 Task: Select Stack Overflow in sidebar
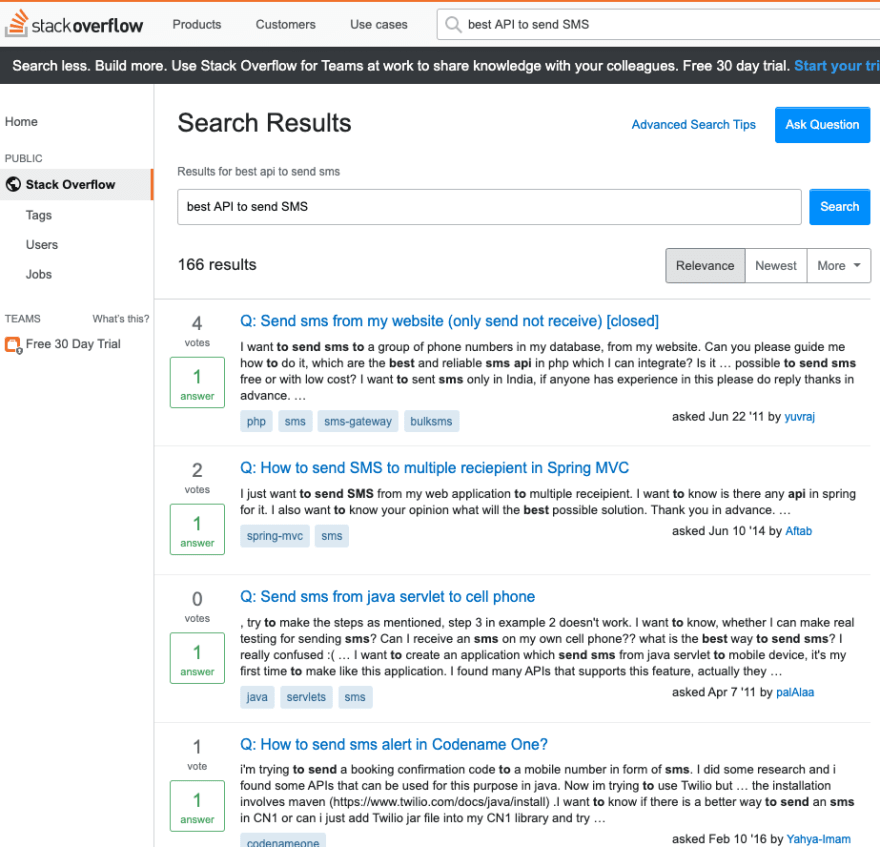(76, 184)
